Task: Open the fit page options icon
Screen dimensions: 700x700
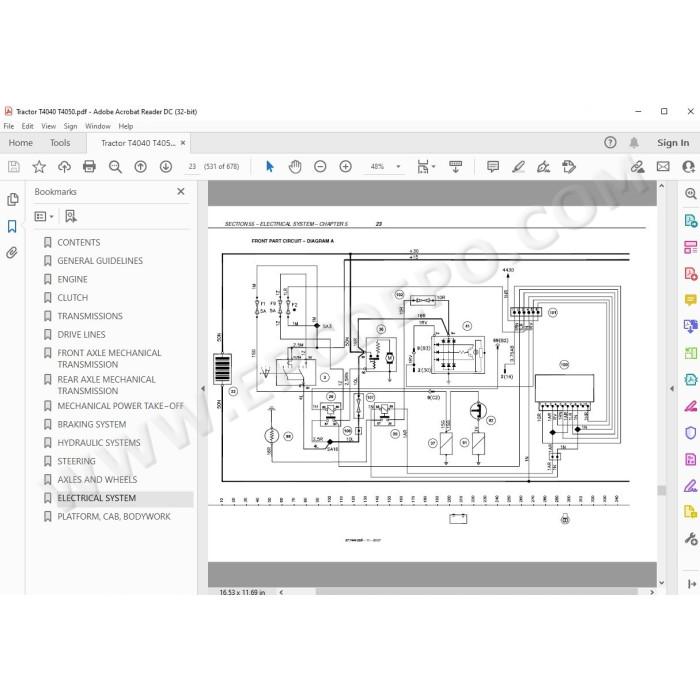Action: [425, 167]
